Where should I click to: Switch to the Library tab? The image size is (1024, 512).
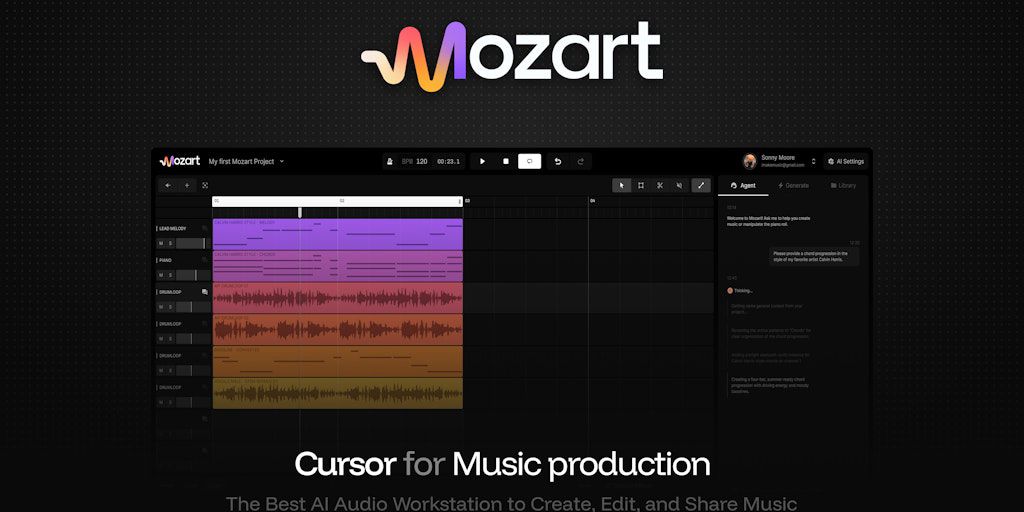pyautogui.click(x=843, y=185)
